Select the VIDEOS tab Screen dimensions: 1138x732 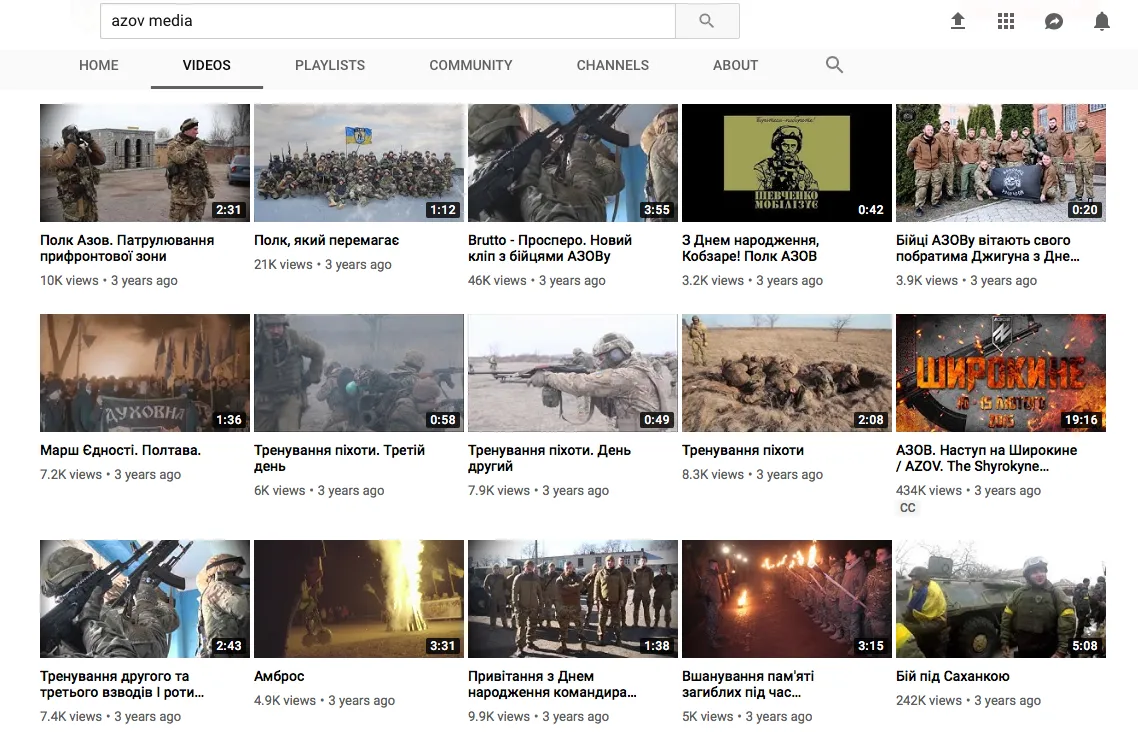tap(207, 65)
